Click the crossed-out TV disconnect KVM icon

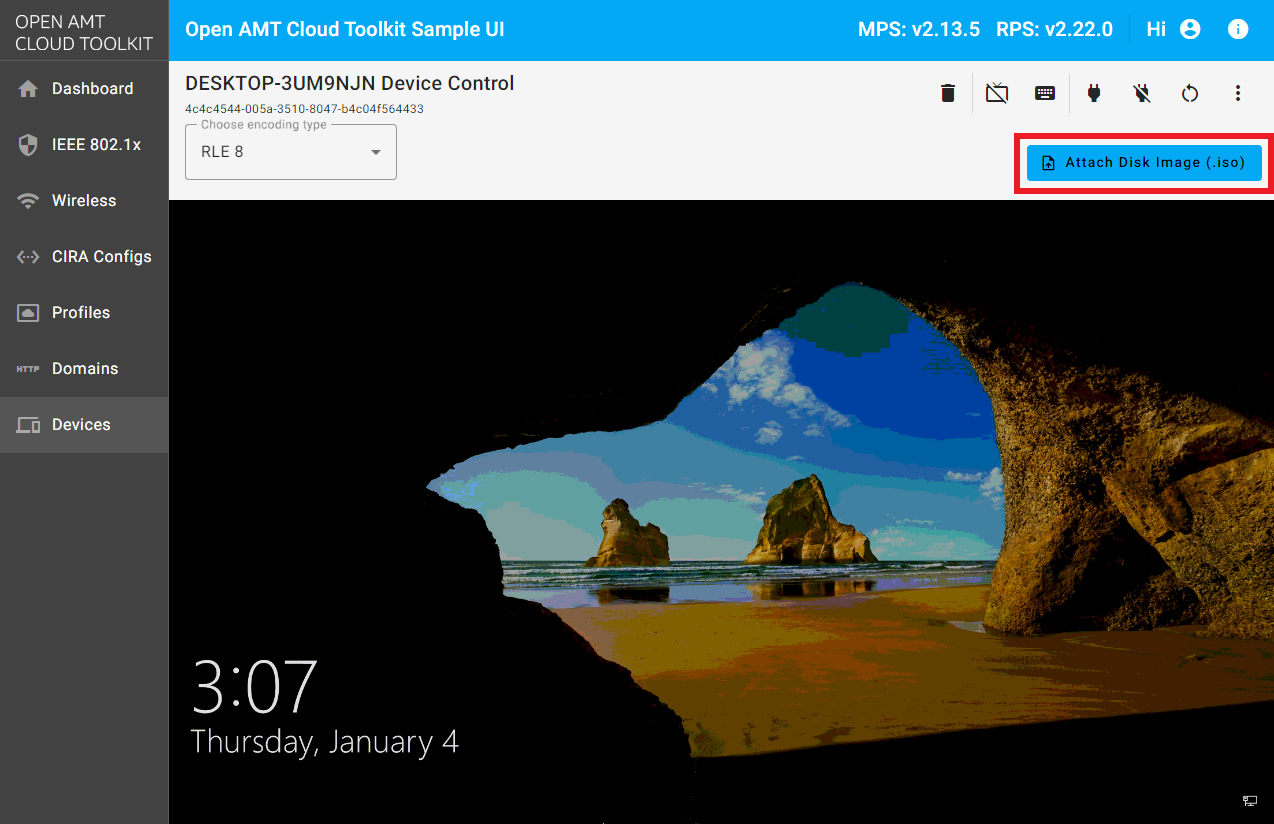click(996, 93)
